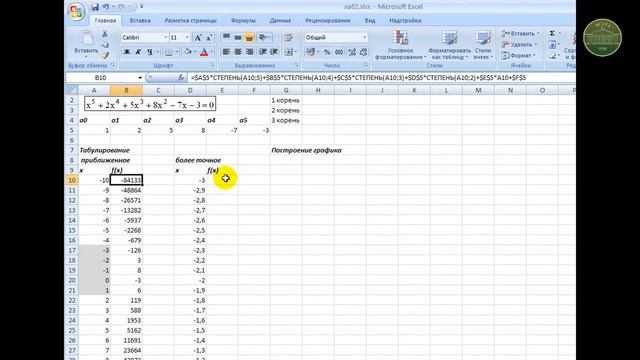The height and width of the screenshot is (360, 640).
Task: Click Select All corner of the sheet
Action: click(71, 90)
